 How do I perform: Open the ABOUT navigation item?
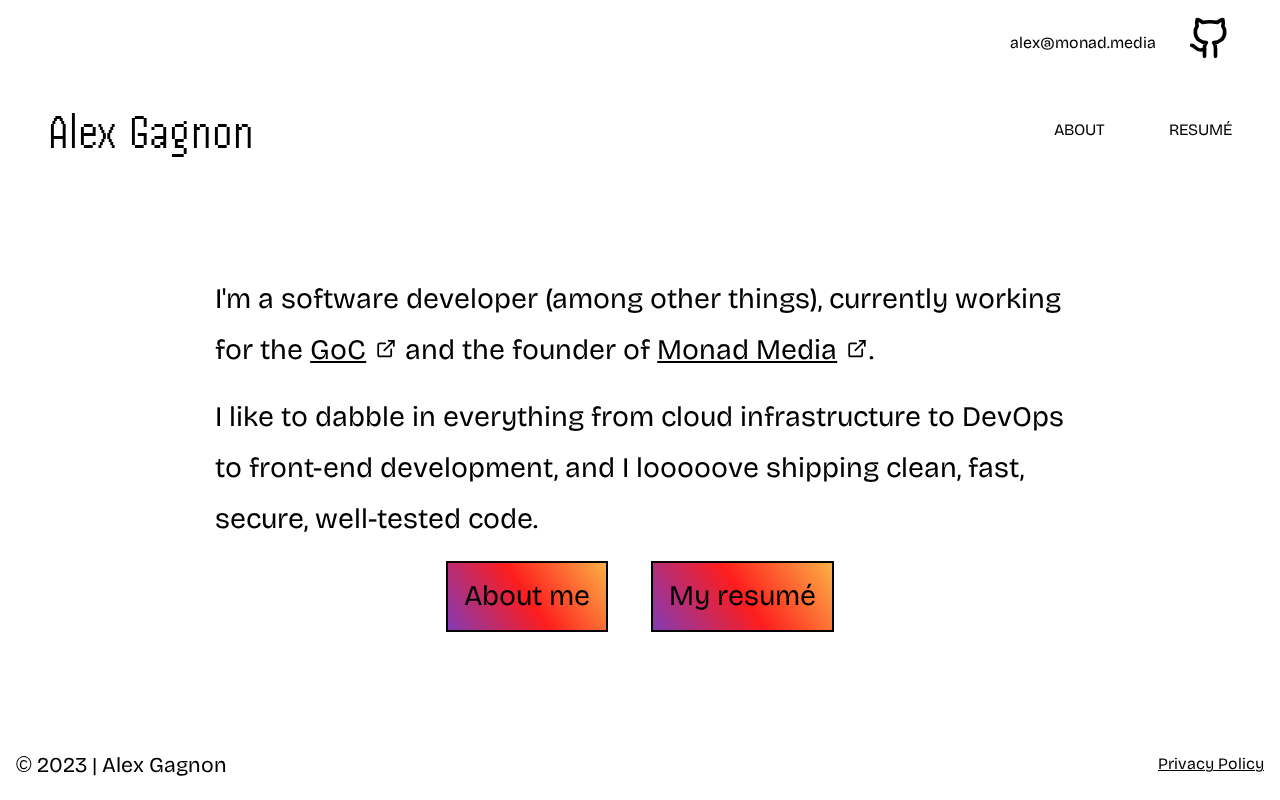tap(1079, 130)
